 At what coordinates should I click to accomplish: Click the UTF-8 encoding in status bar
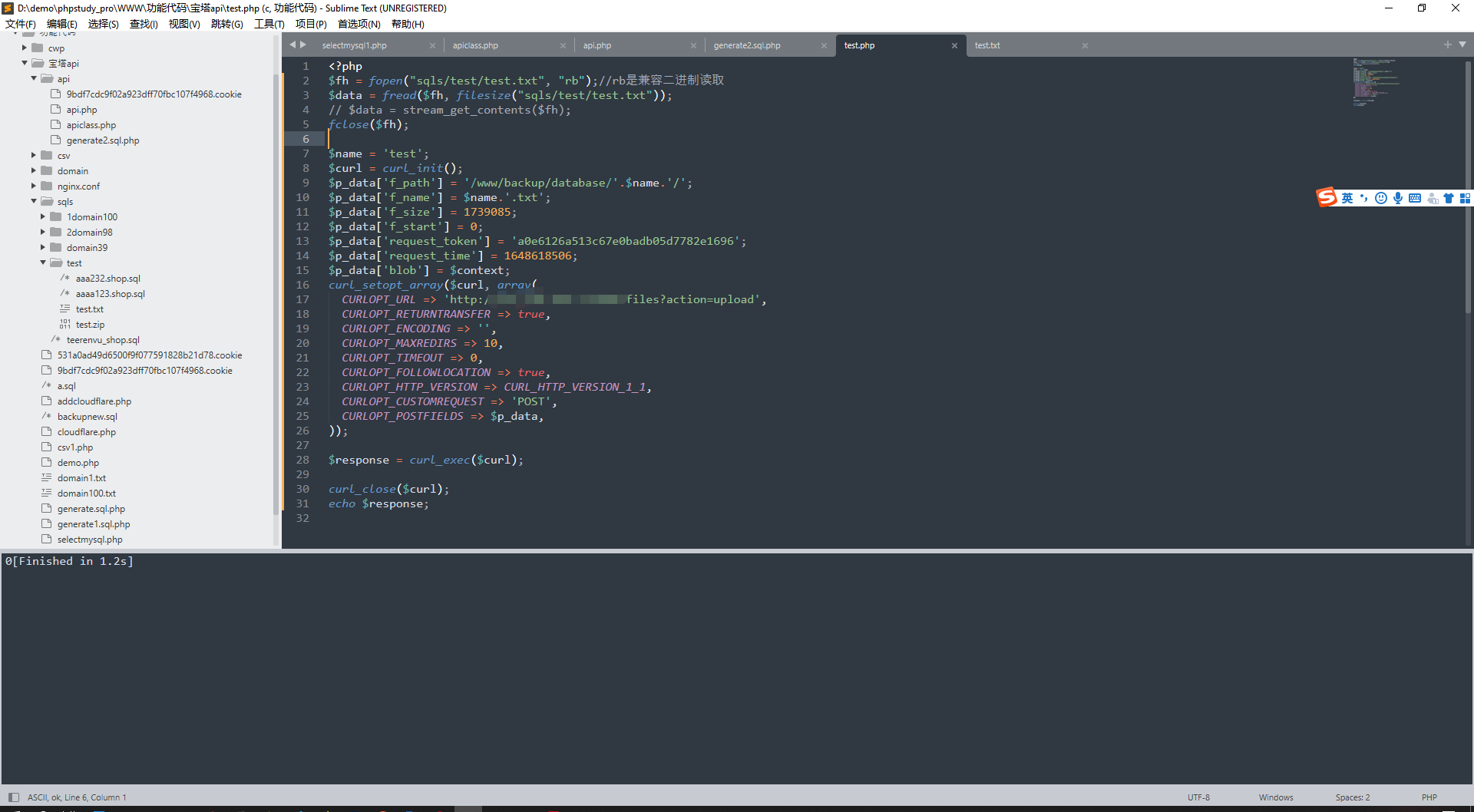1198,797
